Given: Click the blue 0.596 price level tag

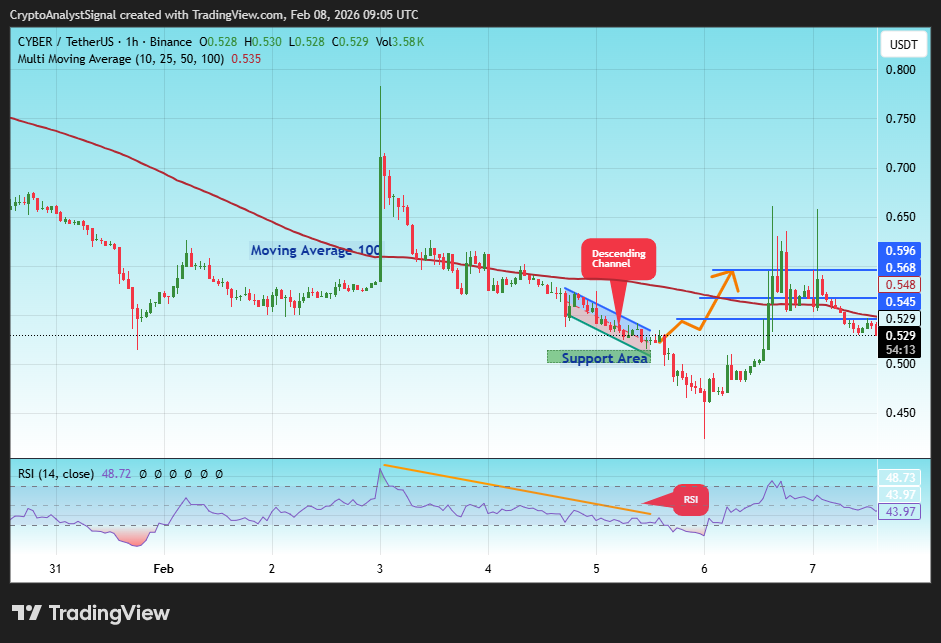Looking at the screenshot, I should (900, 250).
